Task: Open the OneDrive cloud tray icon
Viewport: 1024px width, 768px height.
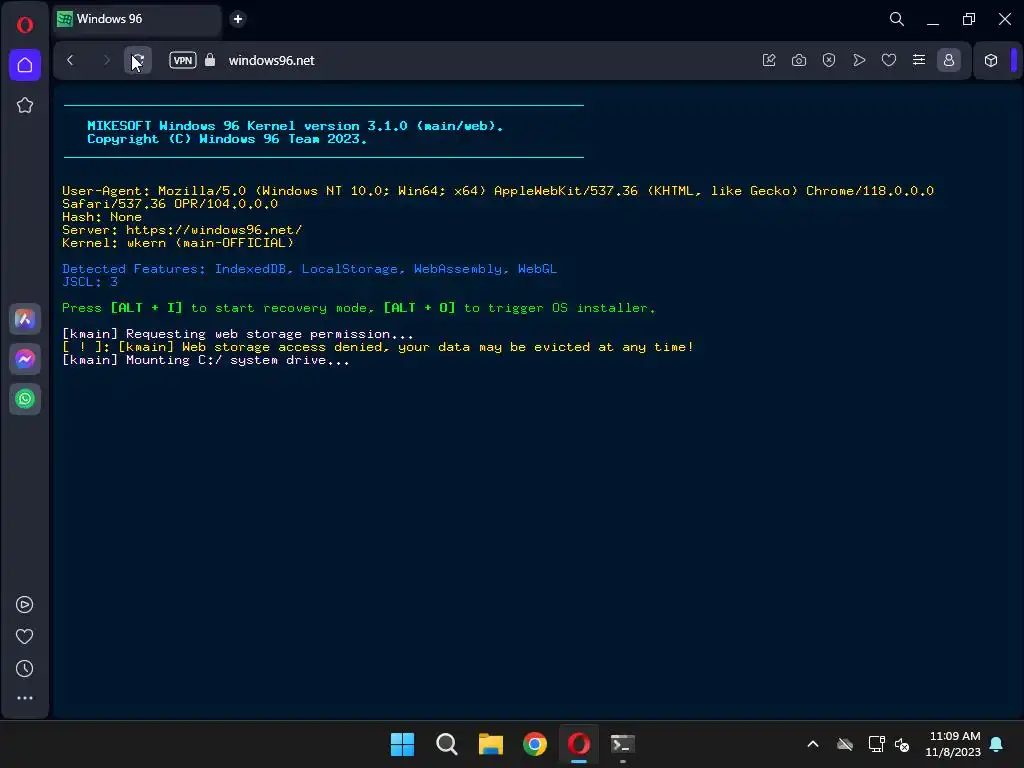Action: [845, 744]
